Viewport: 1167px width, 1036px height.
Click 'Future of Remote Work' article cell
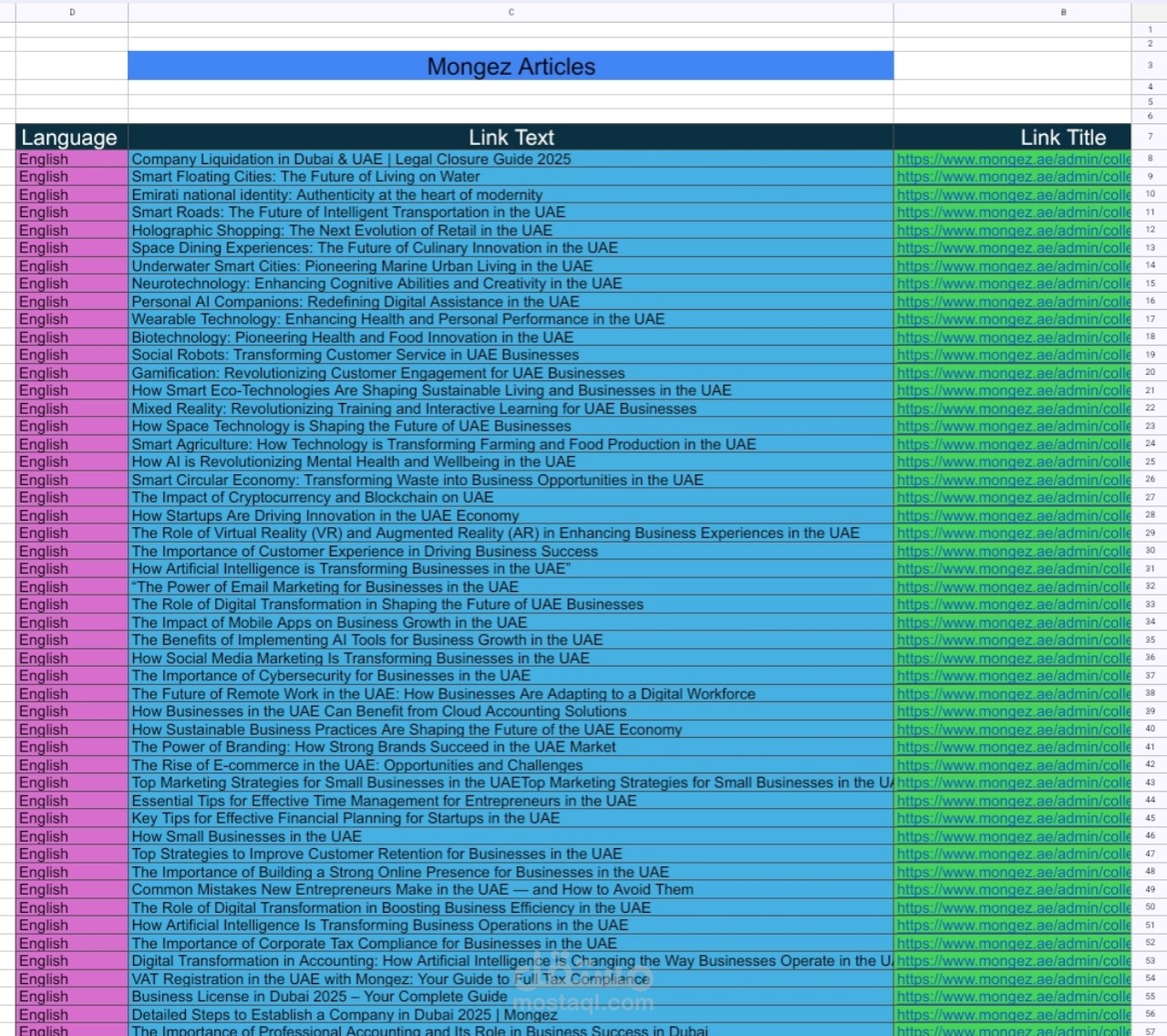(511, 693)
